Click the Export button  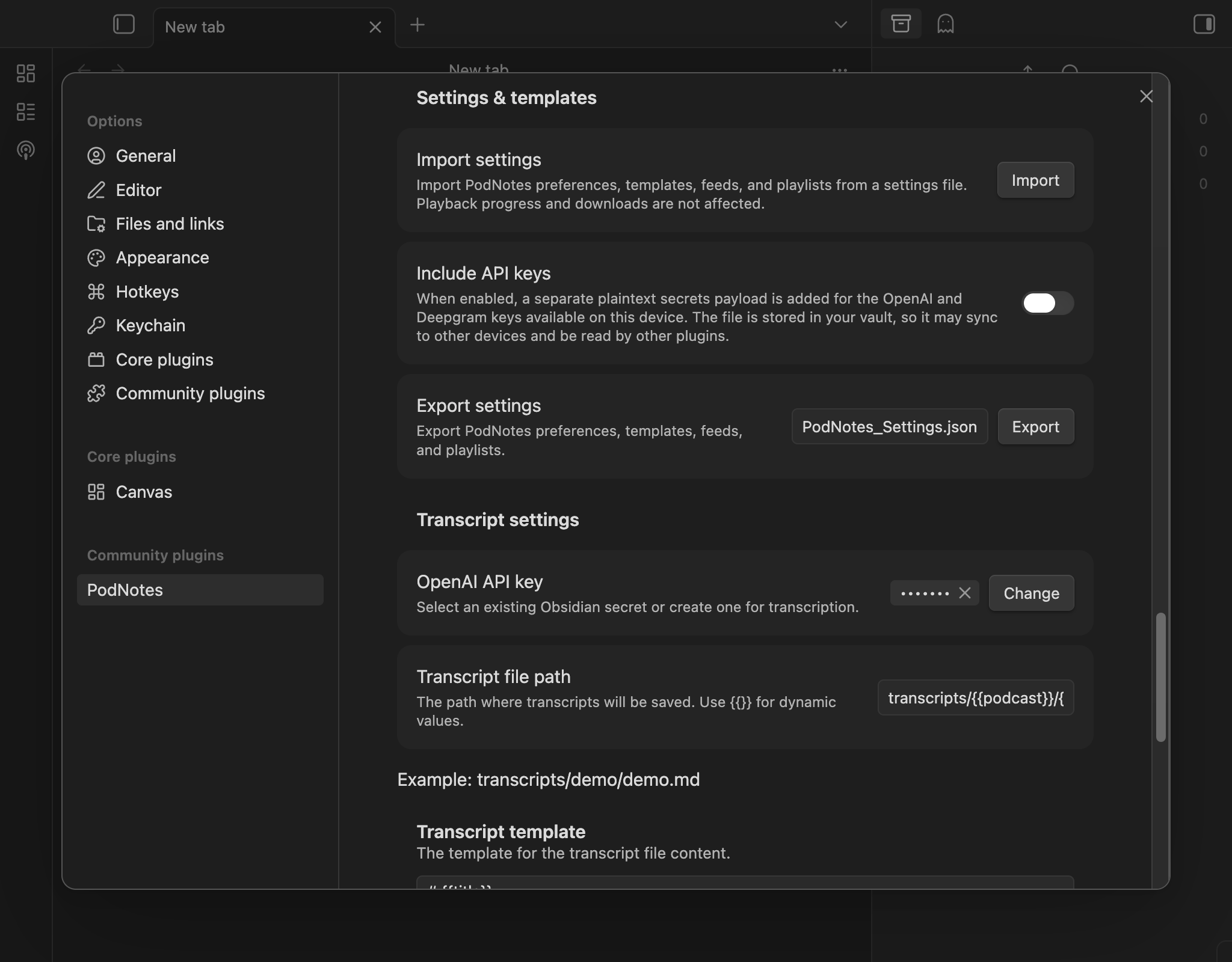(x=1035, y=427)
